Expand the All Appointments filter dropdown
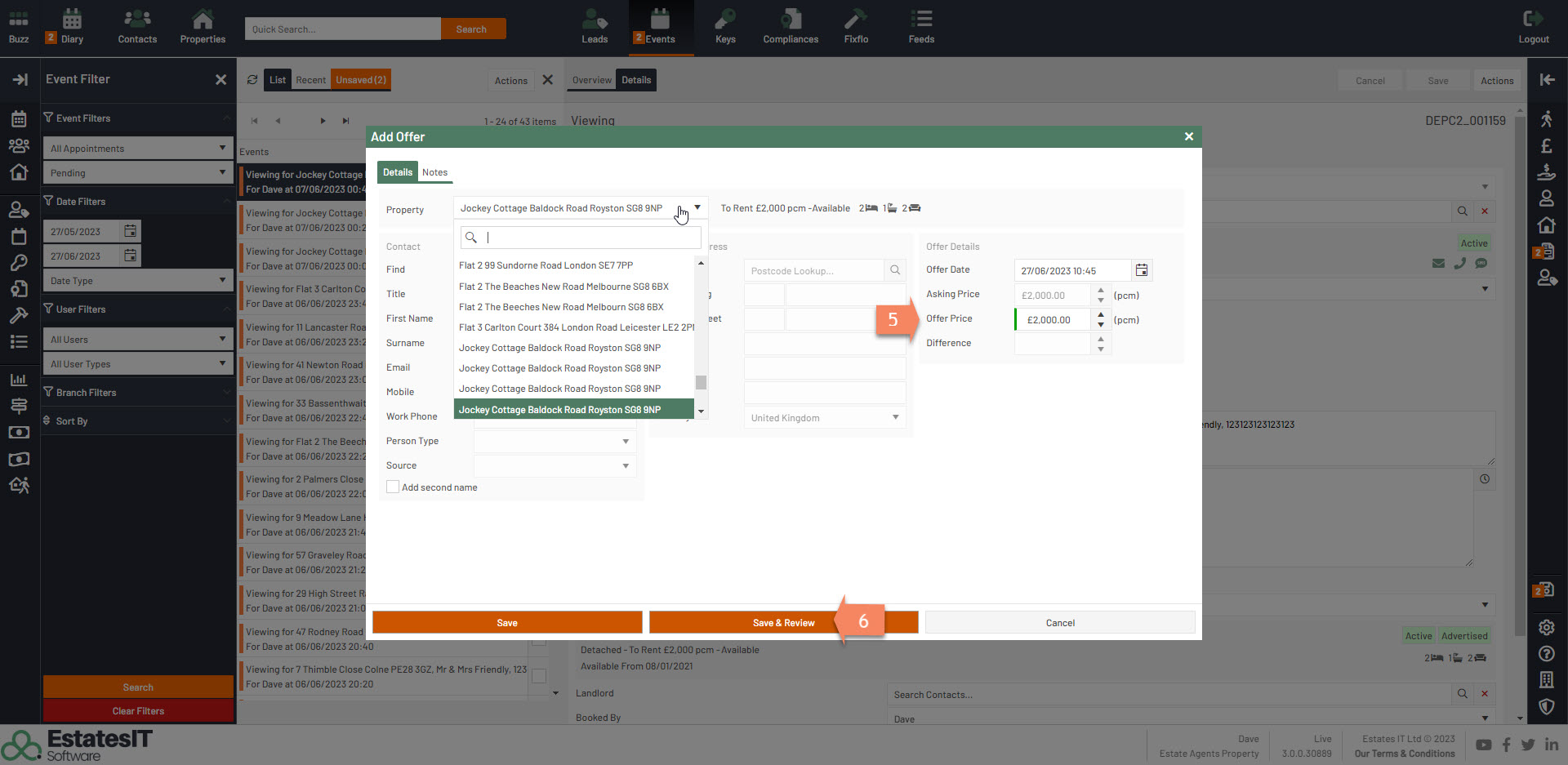 (x=221, y=148)
